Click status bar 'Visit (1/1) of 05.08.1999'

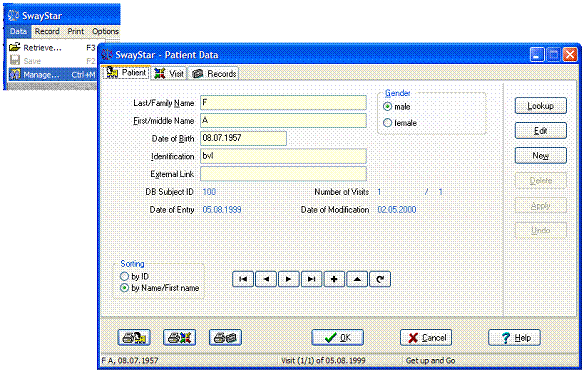[x=323, y=361]
